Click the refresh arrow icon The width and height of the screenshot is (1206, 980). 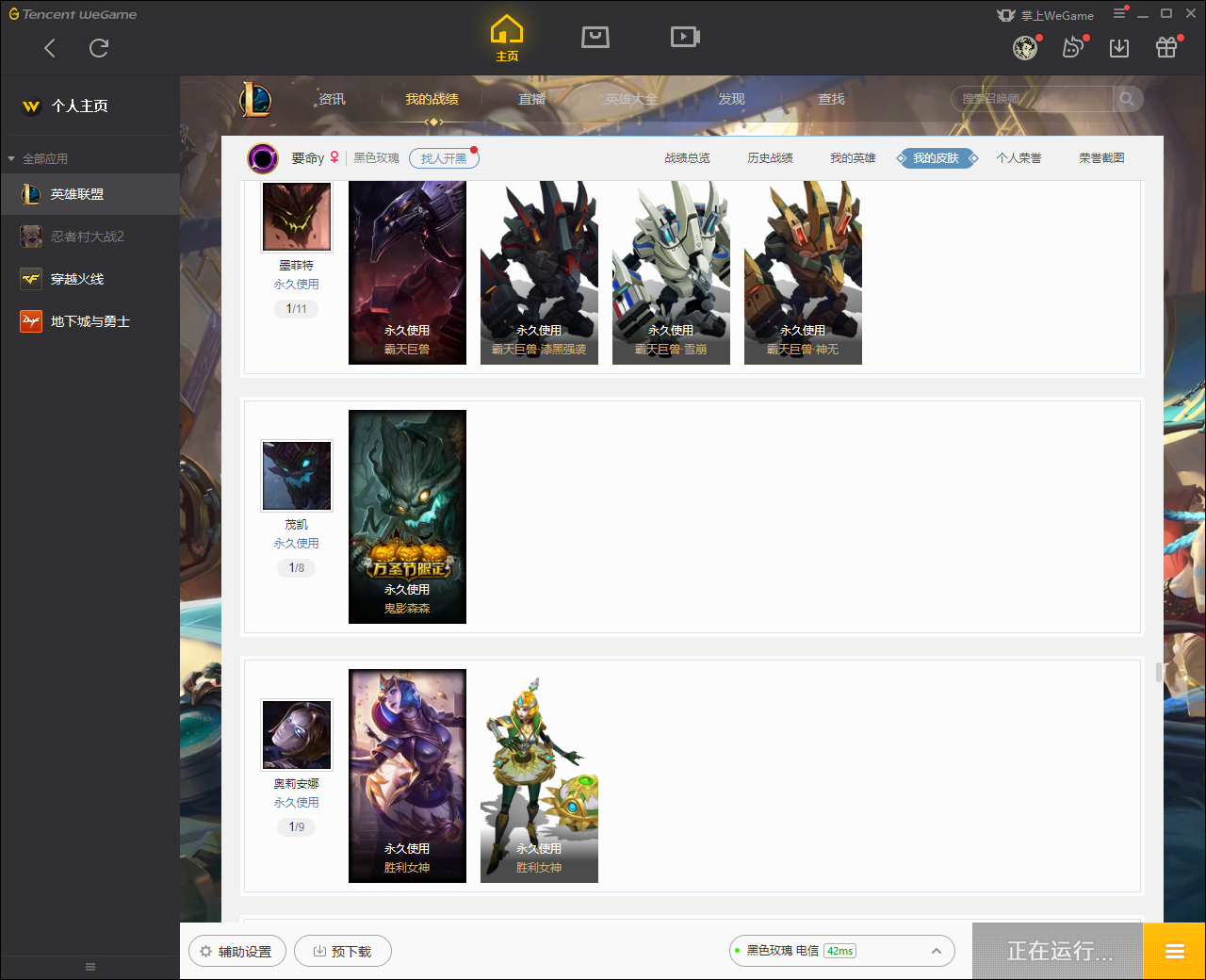(x=99, y=48)
